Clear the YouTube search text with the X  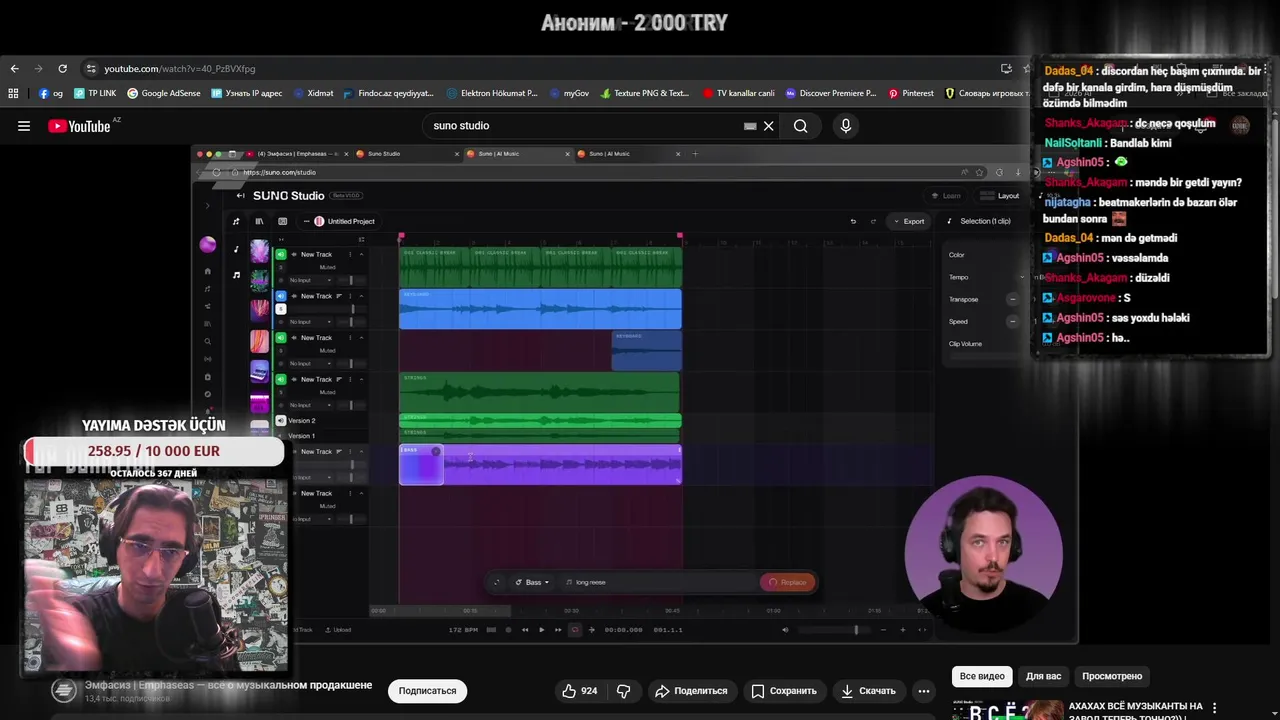(769, 126)
